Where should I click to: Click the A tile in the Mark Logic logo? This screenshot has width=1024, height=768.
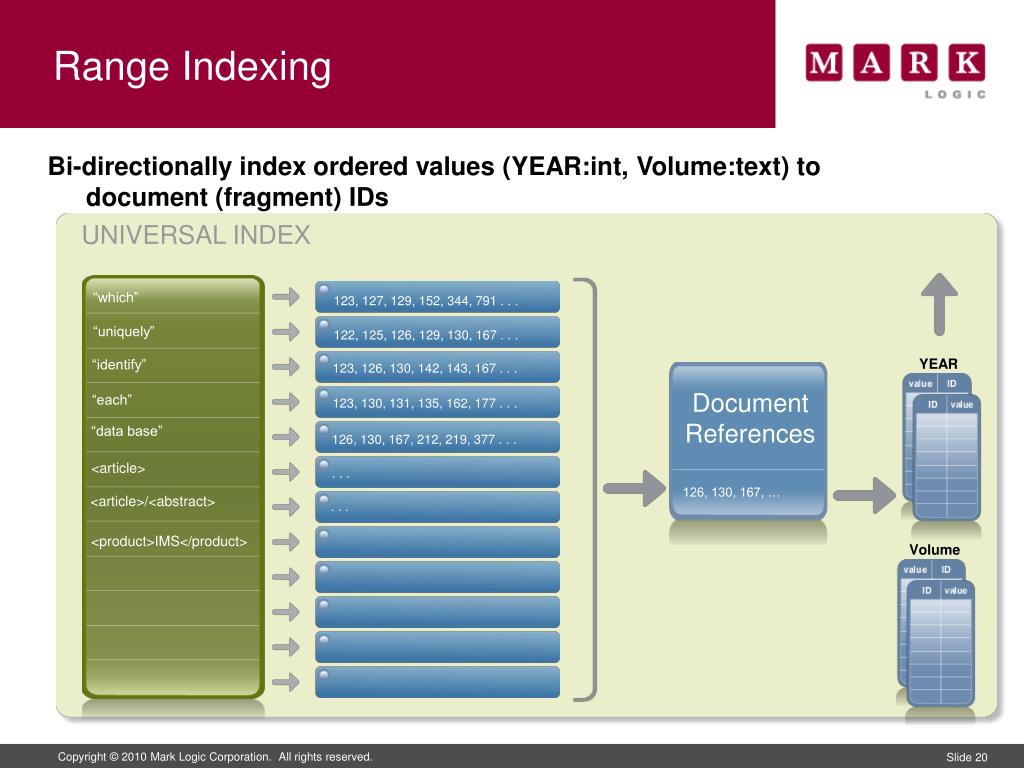[x=871, y=63]
